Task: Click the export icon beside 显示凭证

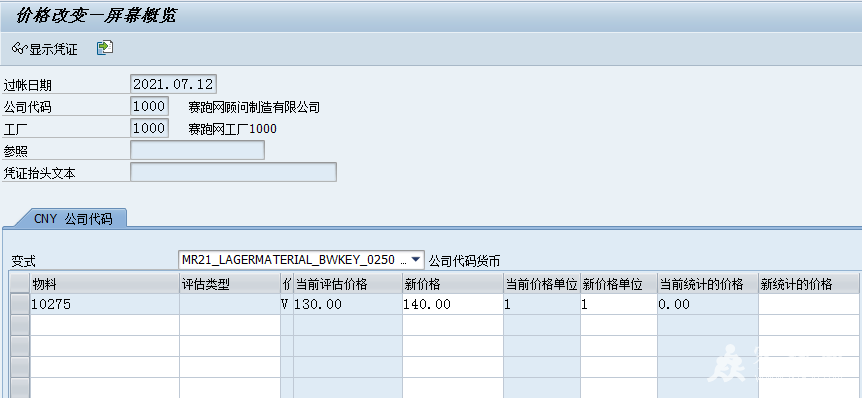Action: [x=104, y=48]
